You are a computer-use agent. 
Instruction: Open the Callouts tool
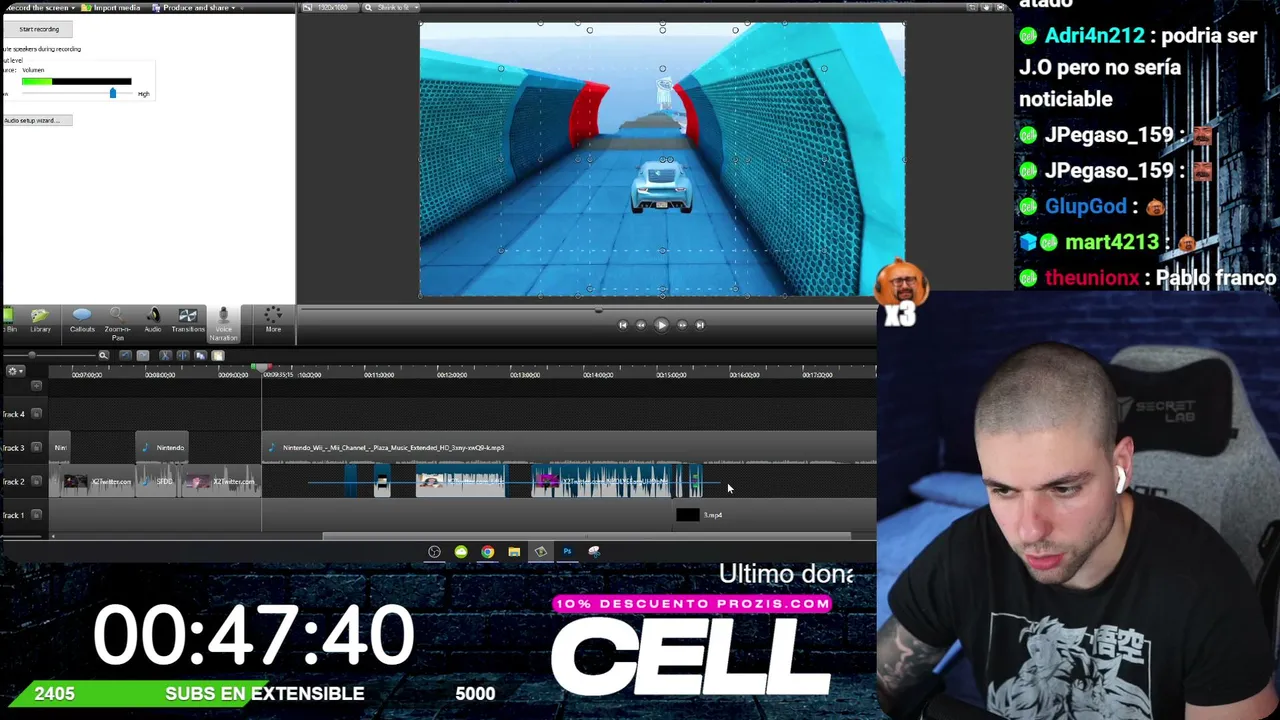tap(82, 321)
